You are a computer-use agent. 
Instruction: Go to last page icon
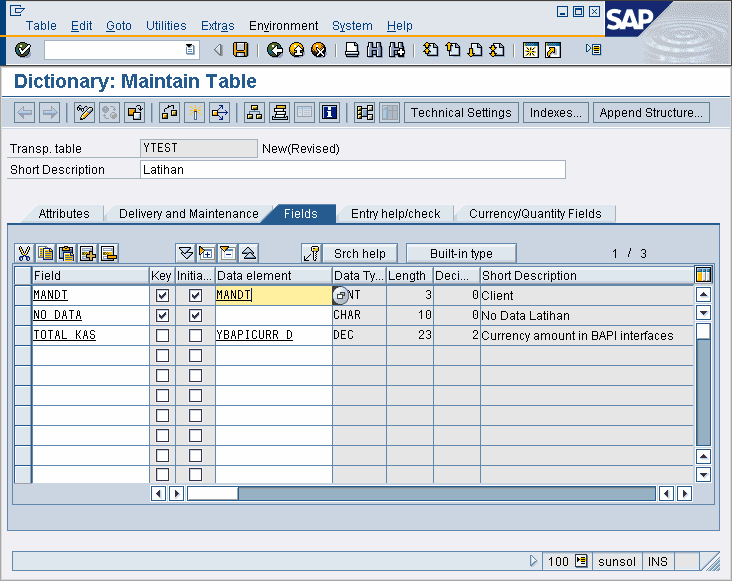(x=497, y=49)
